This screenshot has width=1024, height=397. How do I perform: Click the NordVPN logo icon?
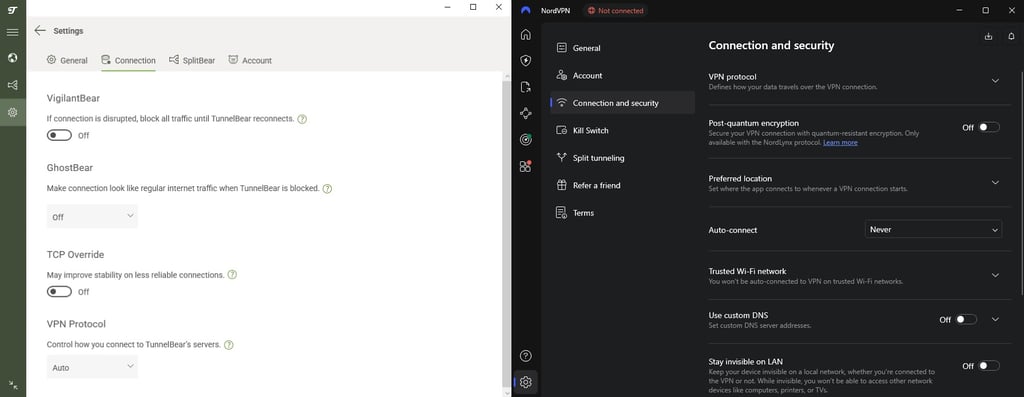click(525, 10)
